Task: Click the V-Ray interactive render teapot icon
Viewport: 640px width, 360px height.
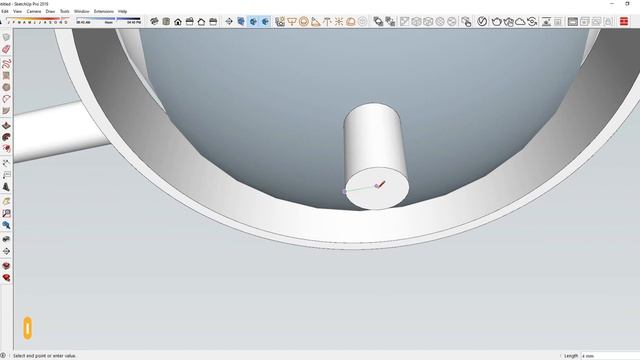Action: coord(509,22)
